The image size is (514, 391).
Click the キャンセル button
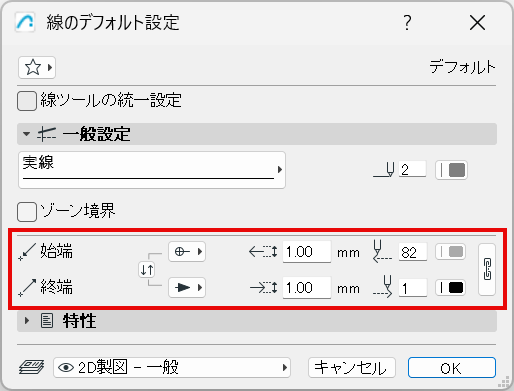coord(352,368)
